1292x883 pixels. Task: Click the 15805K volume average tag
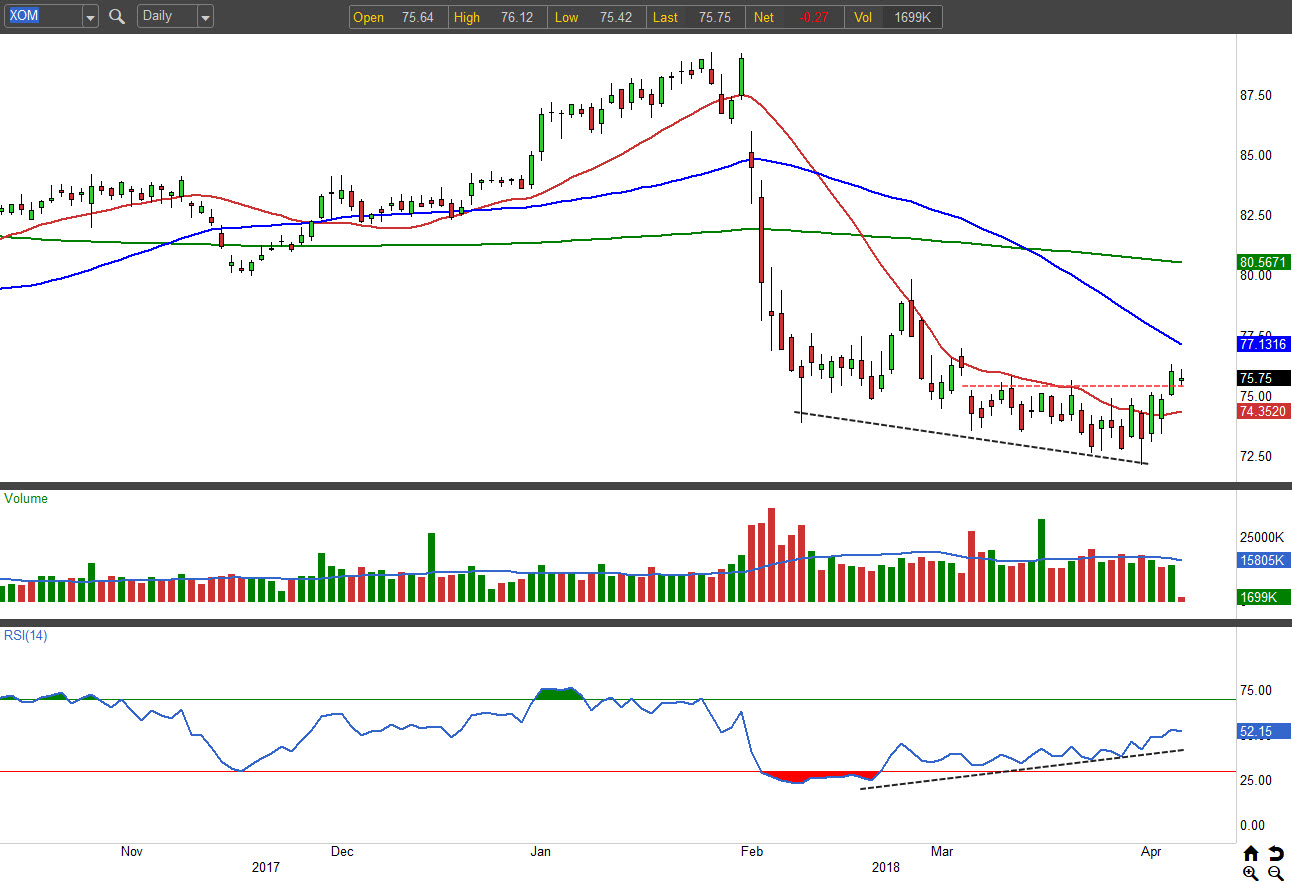coord(1263,560)
